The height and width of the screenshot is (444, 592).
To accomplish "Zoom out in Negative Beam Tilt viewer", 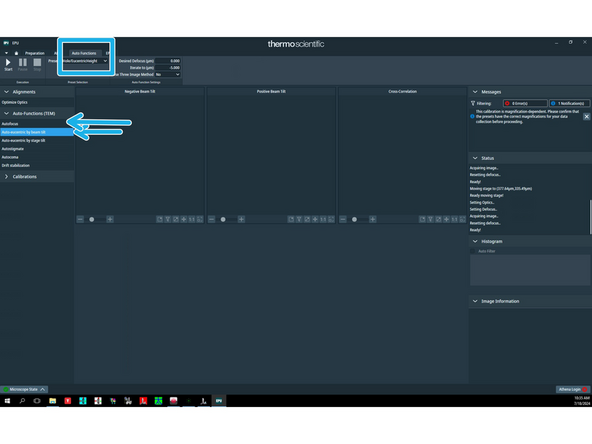I will [x=80, y=219].
